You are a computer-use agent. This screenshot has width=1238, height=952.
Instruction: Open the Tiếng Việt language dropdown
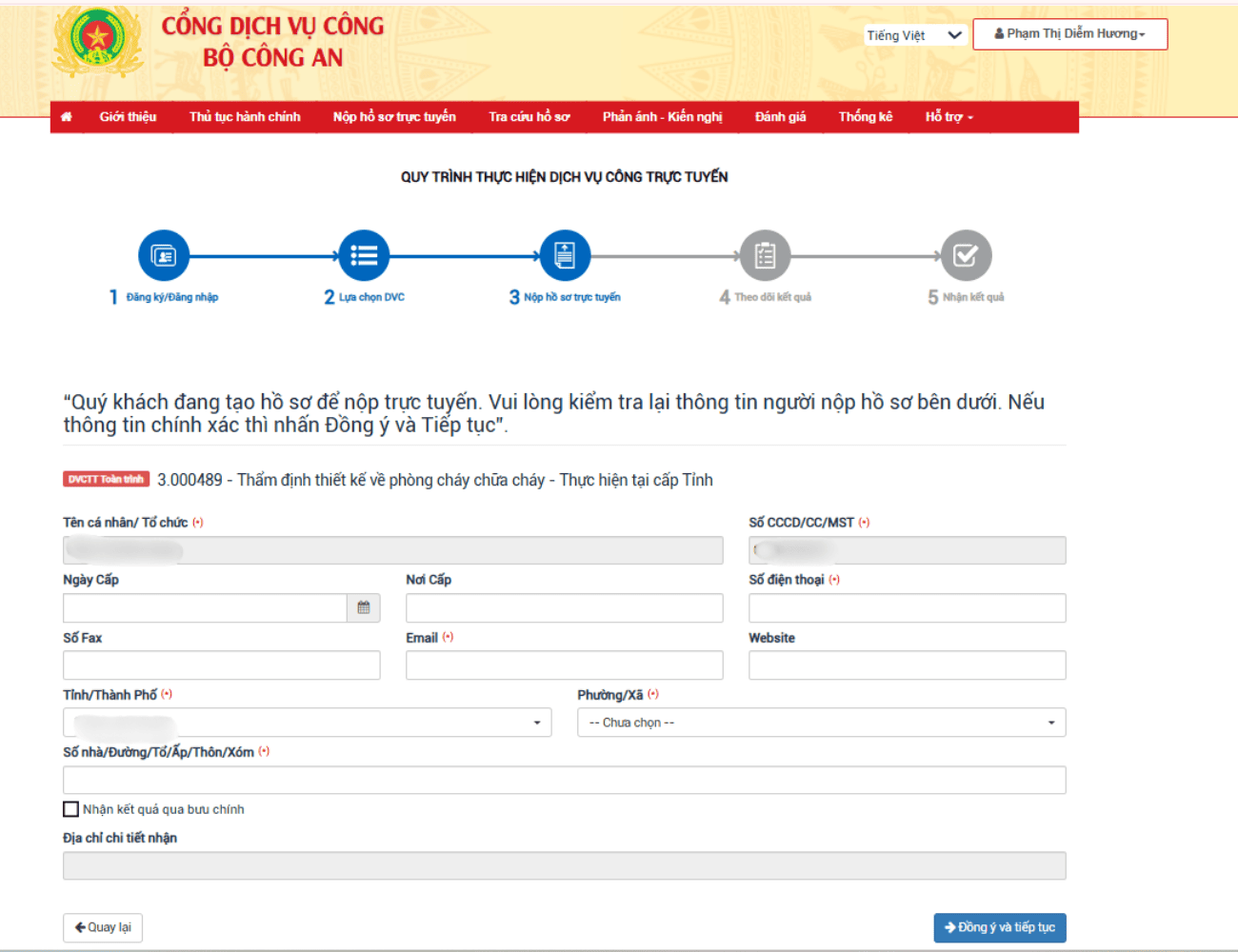tap(914, 35)
